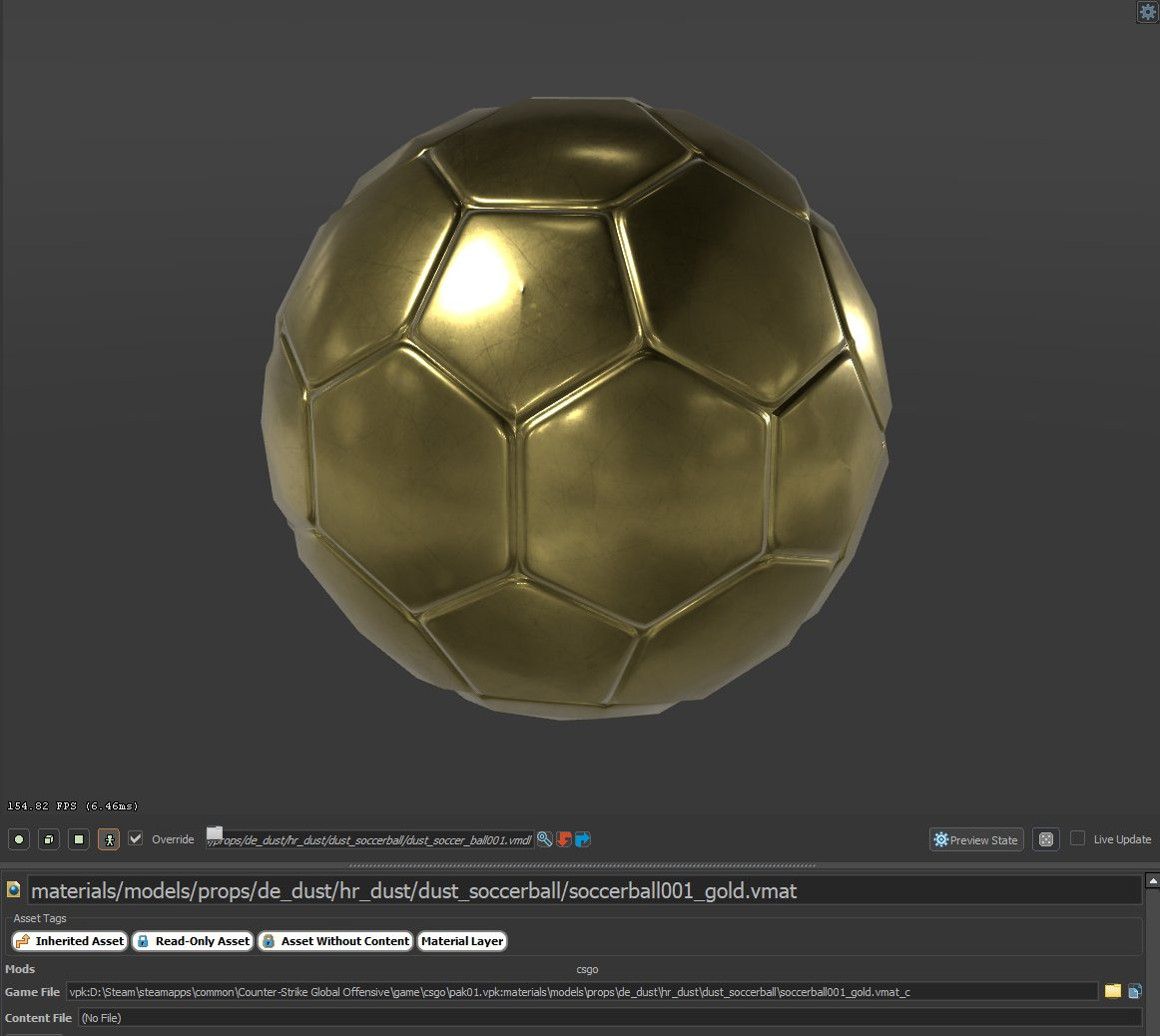The width and height of the screenshot is (1160, 1036).
Task: Click the folder icon beside the Game File path
Action: [x=1114, y=991]
